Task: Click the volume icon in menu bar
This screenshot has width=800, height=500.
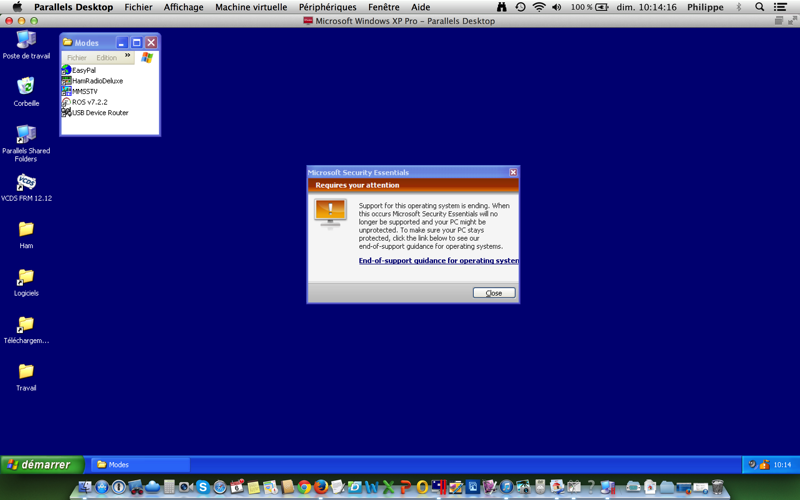Action: pos(556,7)
